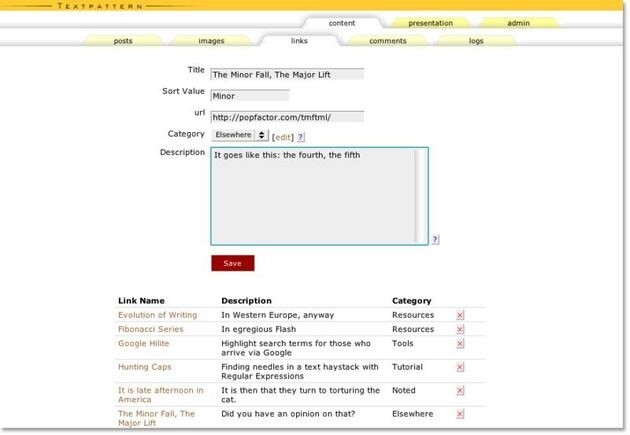Open the Category dropdown showing Elsewhere
Image resolution: width=630 pixels, height=435 pixels.
[239, 134]
